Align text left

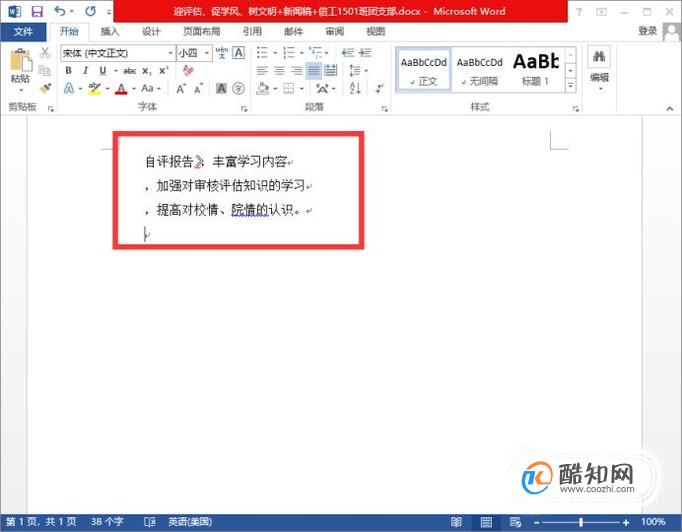point(262,70)
